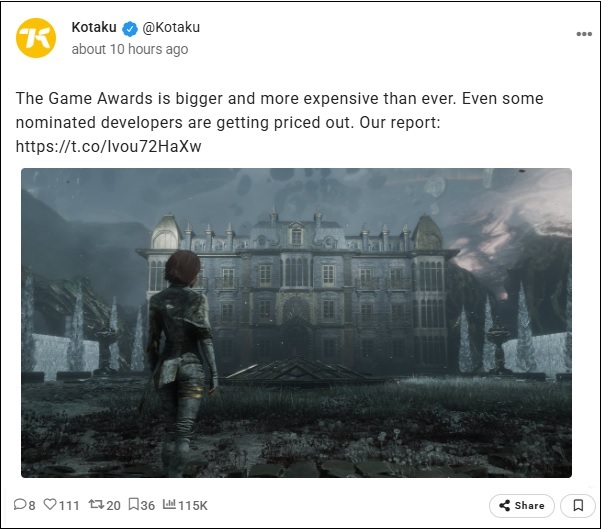Screen dimensions: 602x529
Task: Click the blue verified checkmark badge
Action: (130, 29)
